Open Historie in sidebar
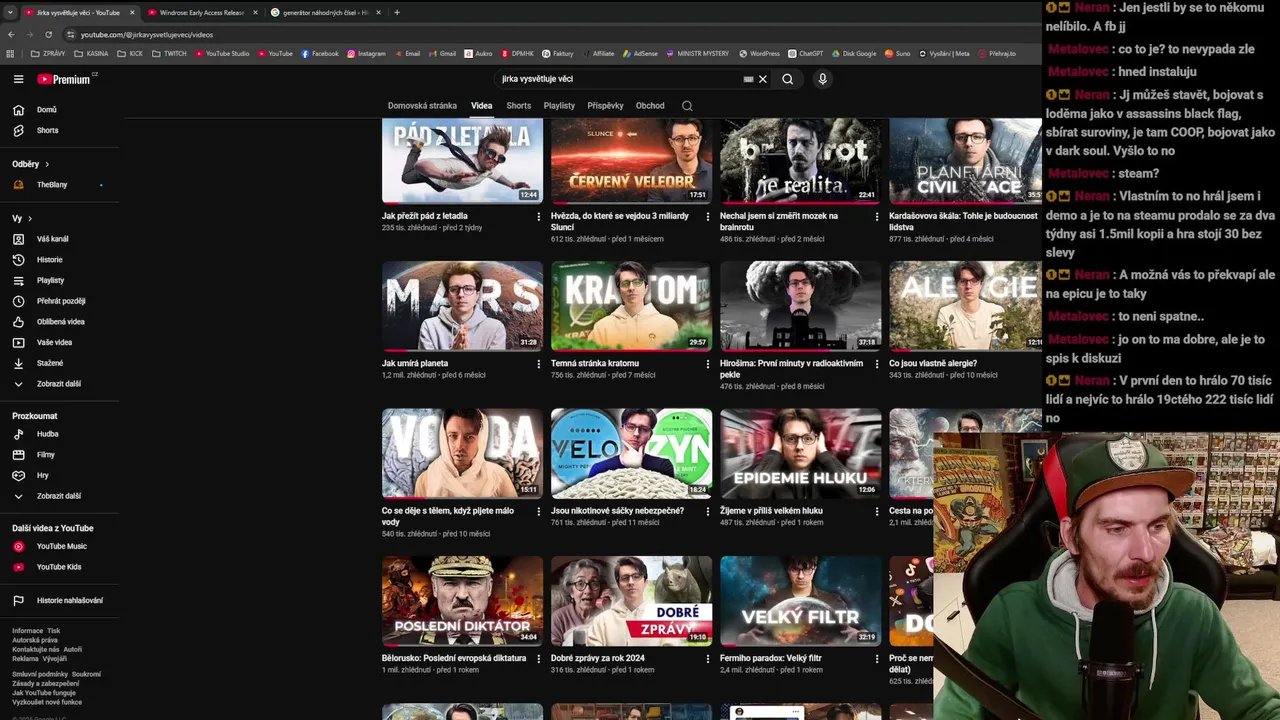1280x720 pixels. click(x=49, y=259)
